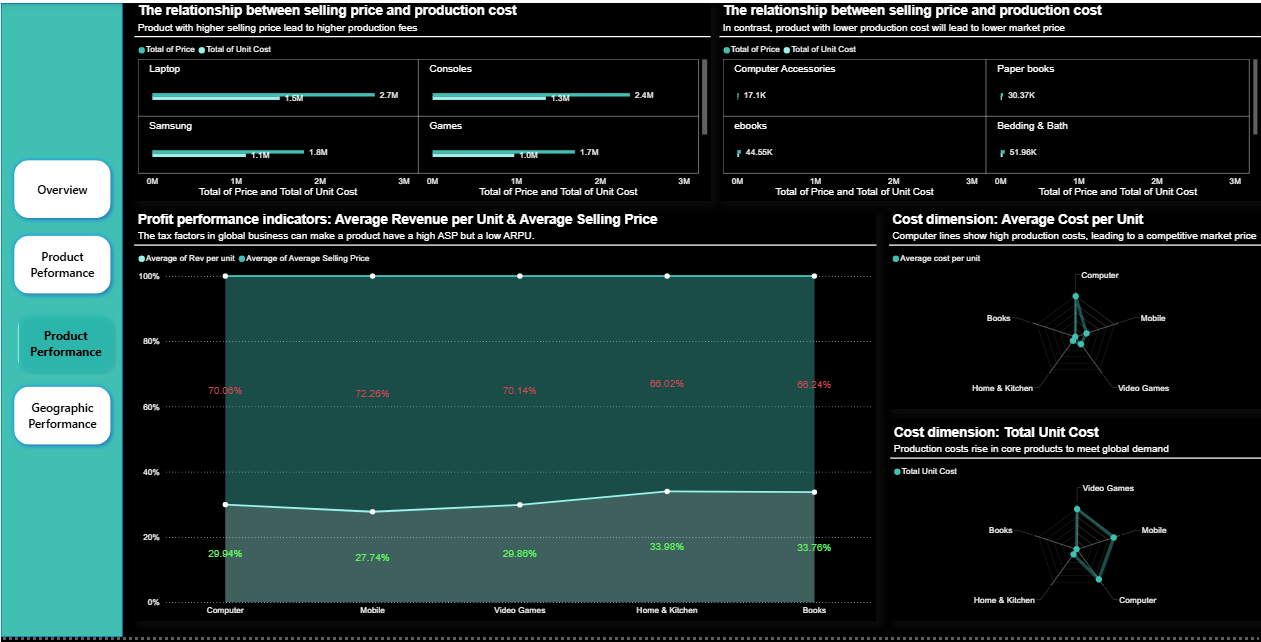Click the white Product Peformance navigation button
The width and height of the screenshot is (1261, 642).
[x=62, y=265]
